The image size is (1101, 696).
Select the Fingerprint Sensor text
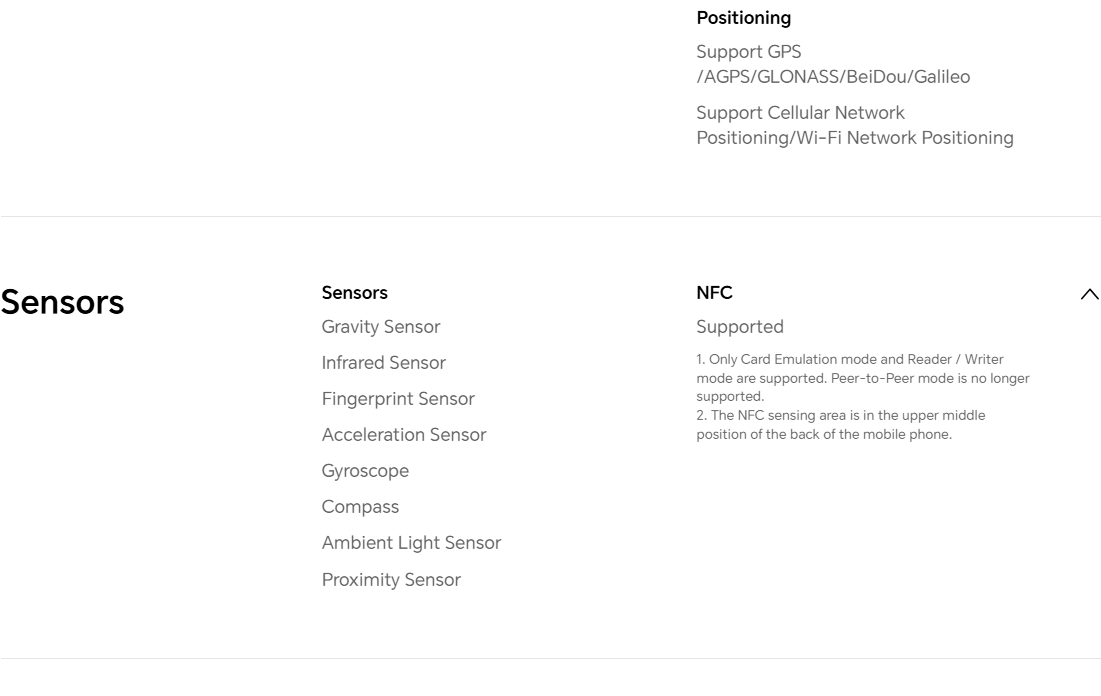(397, 399)
